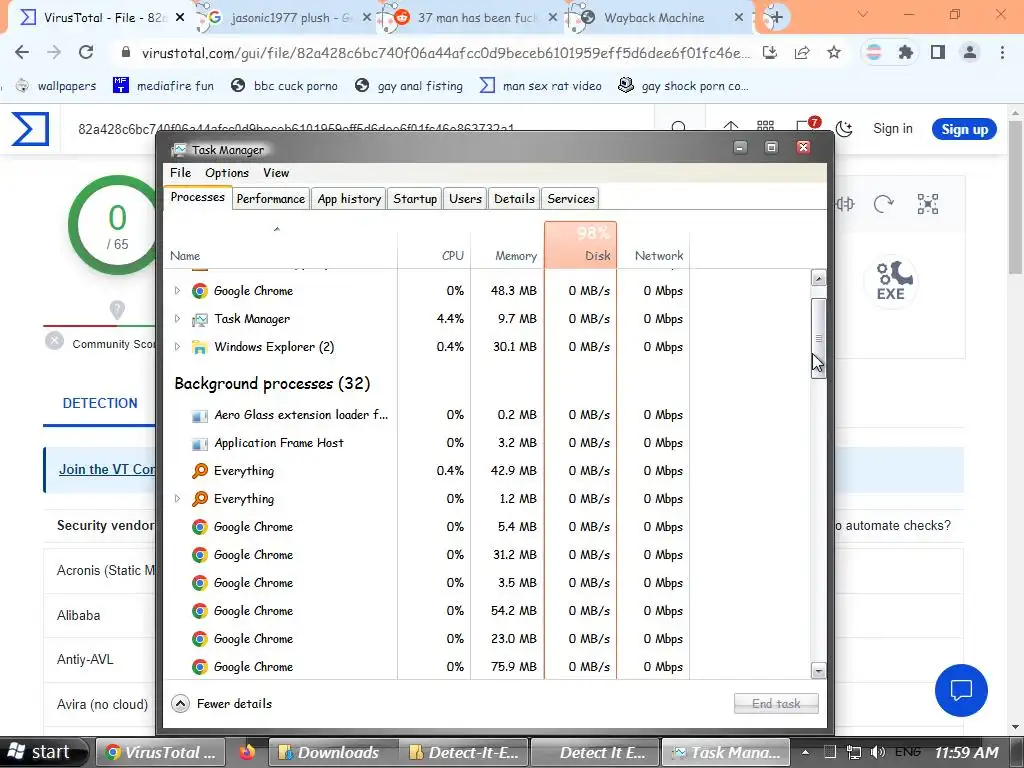Open the Chrome profile avatar

point(970,52)
